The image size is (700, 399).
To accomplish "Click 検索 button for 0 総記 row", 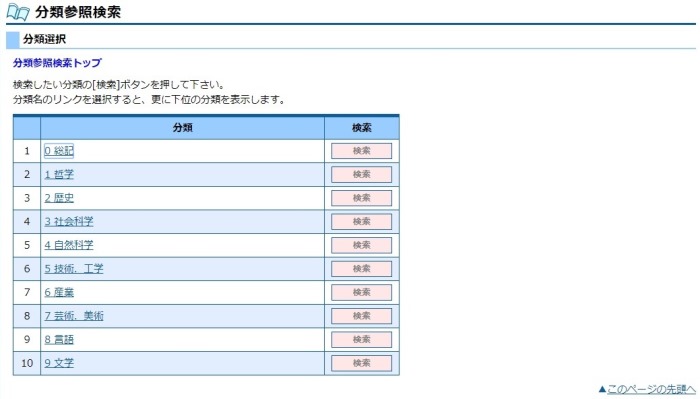I will (362, 151).
